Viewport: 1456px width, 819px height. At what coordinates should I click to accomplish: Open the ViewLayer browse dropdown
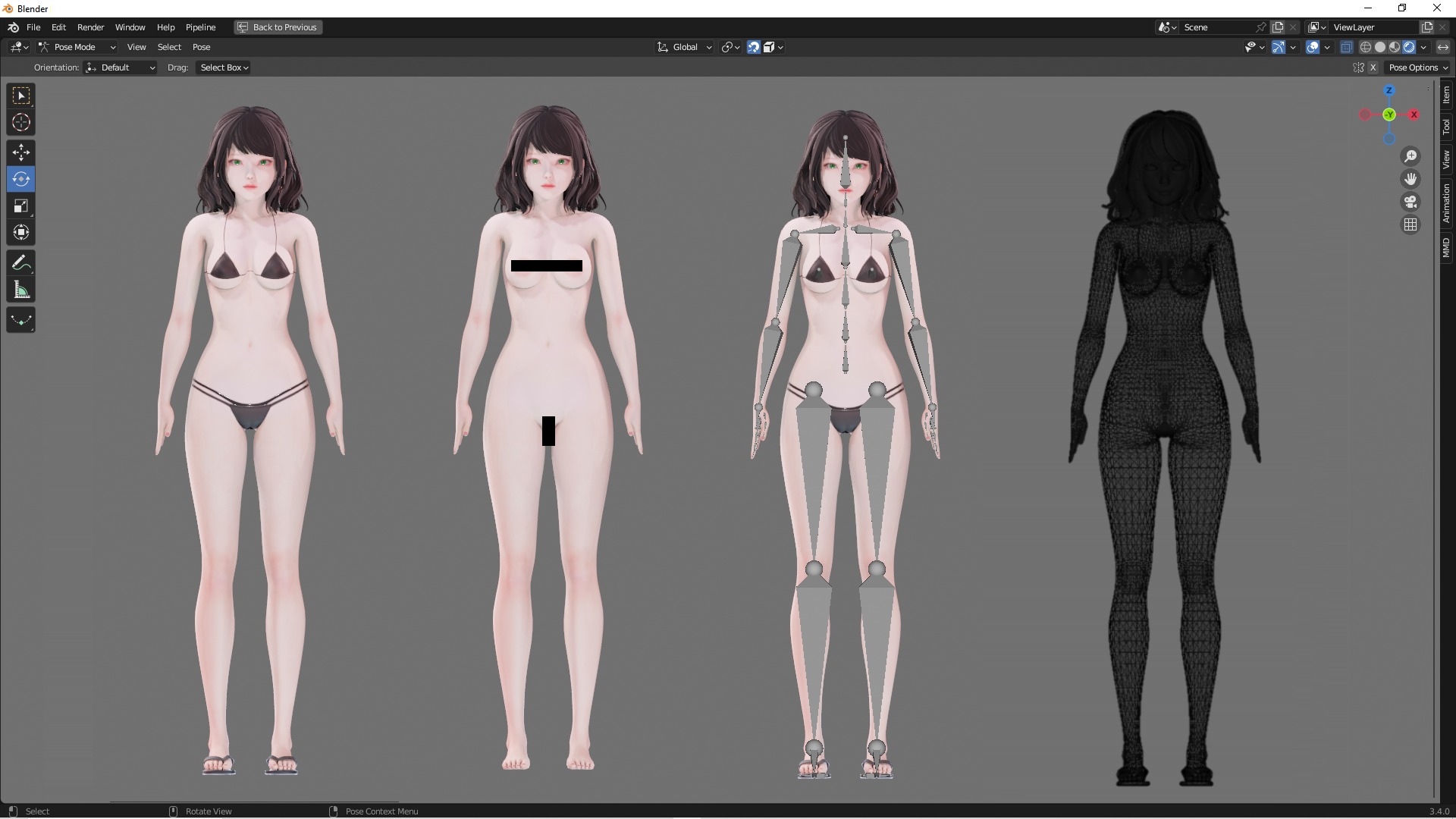[1317, 27]
